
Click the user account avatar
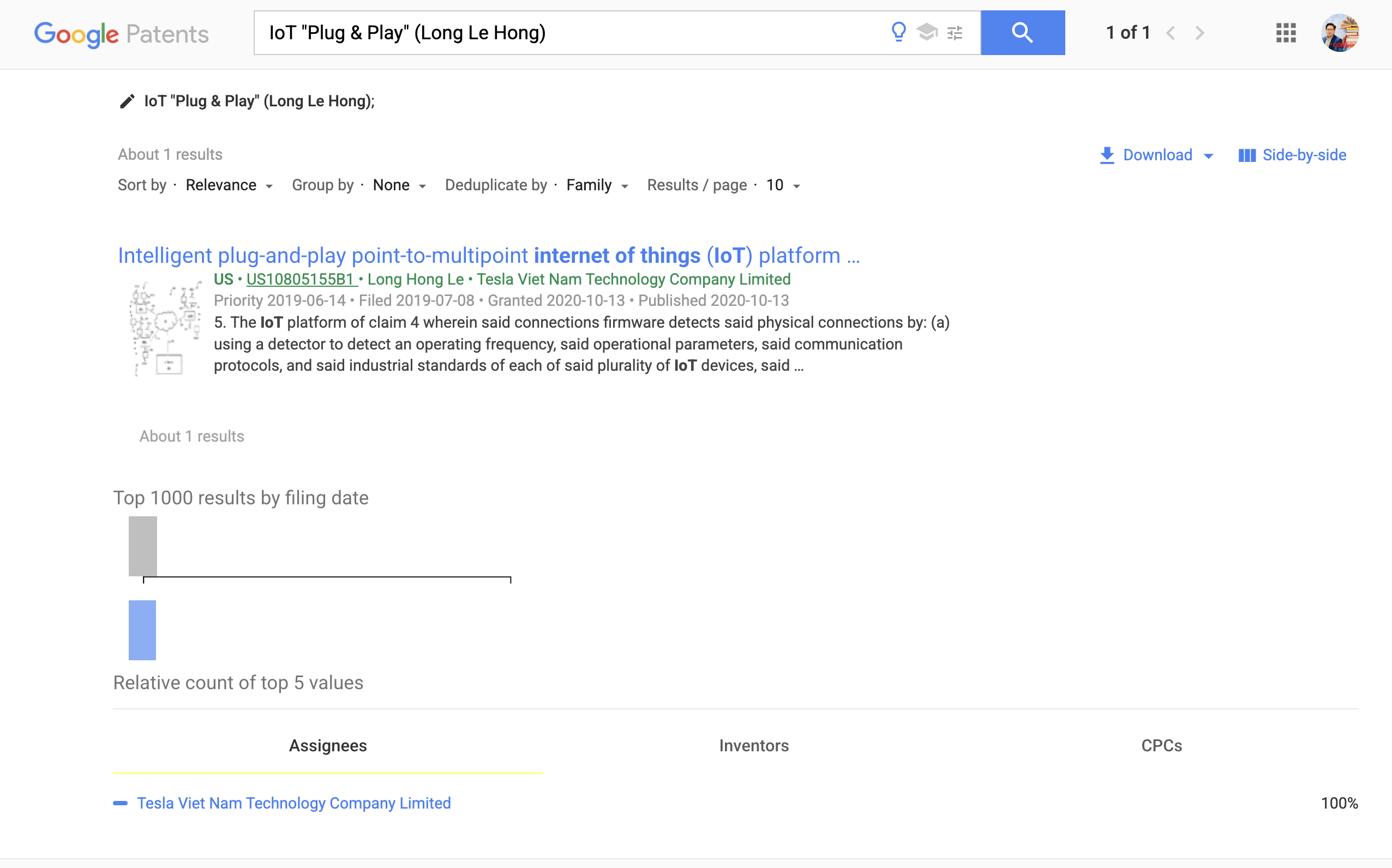click(x=1339, y=33)
